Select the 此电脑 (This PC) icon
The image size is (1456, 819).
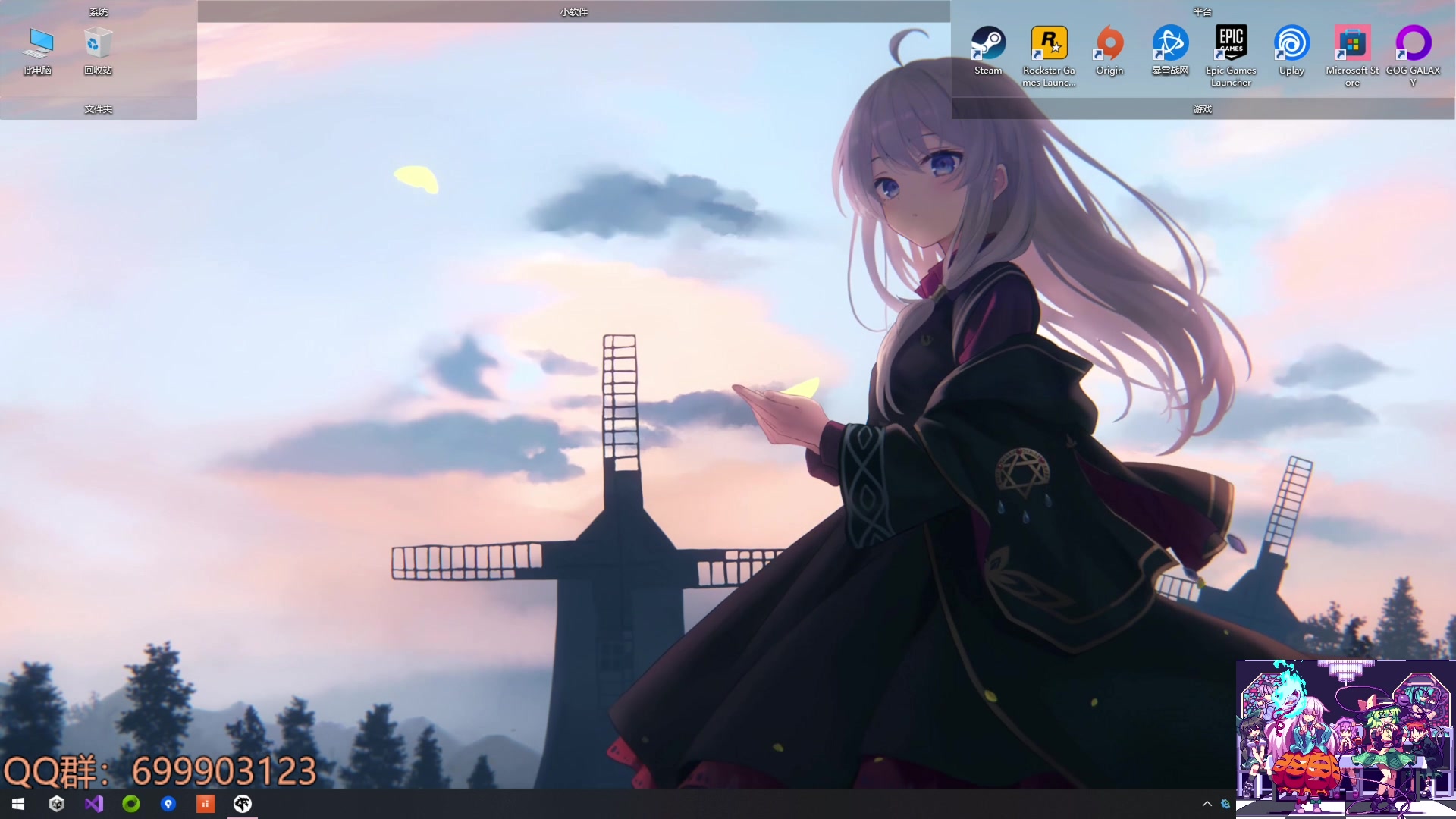click(38, 45)
